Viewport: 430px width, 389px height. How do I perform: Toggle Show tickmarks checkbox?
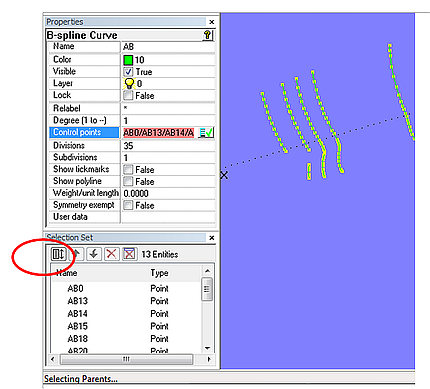pyautogui.click(x=128, y=170)
